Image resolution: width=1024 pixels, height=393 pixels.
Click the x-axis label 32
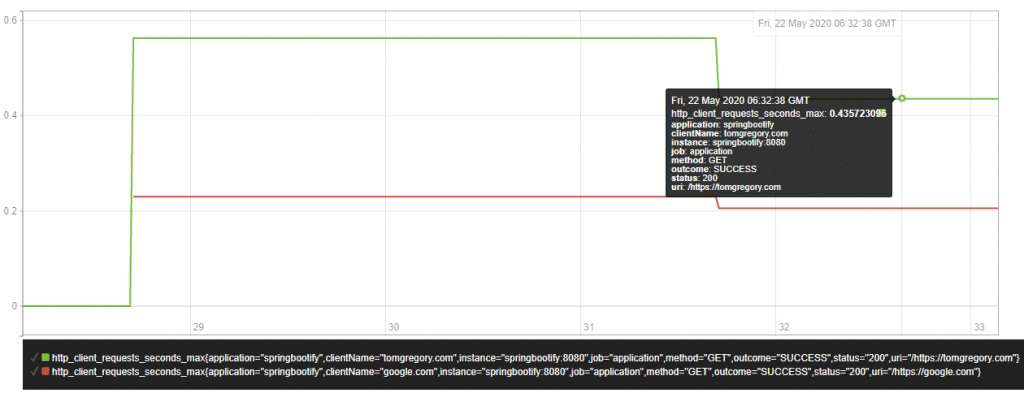(783, 327)
